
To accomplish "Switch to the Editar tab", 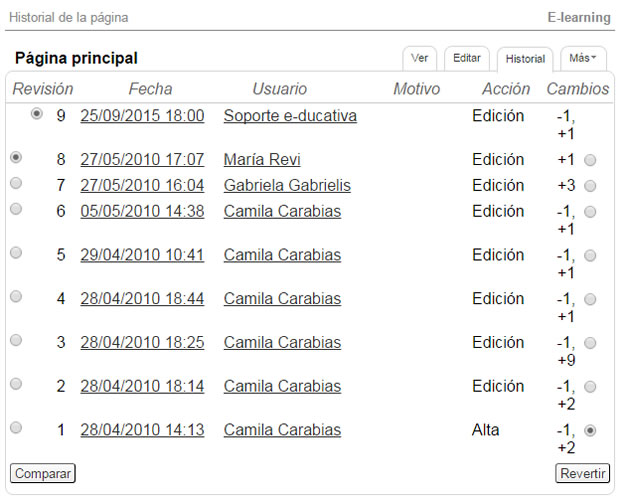I will coord(467,58).
